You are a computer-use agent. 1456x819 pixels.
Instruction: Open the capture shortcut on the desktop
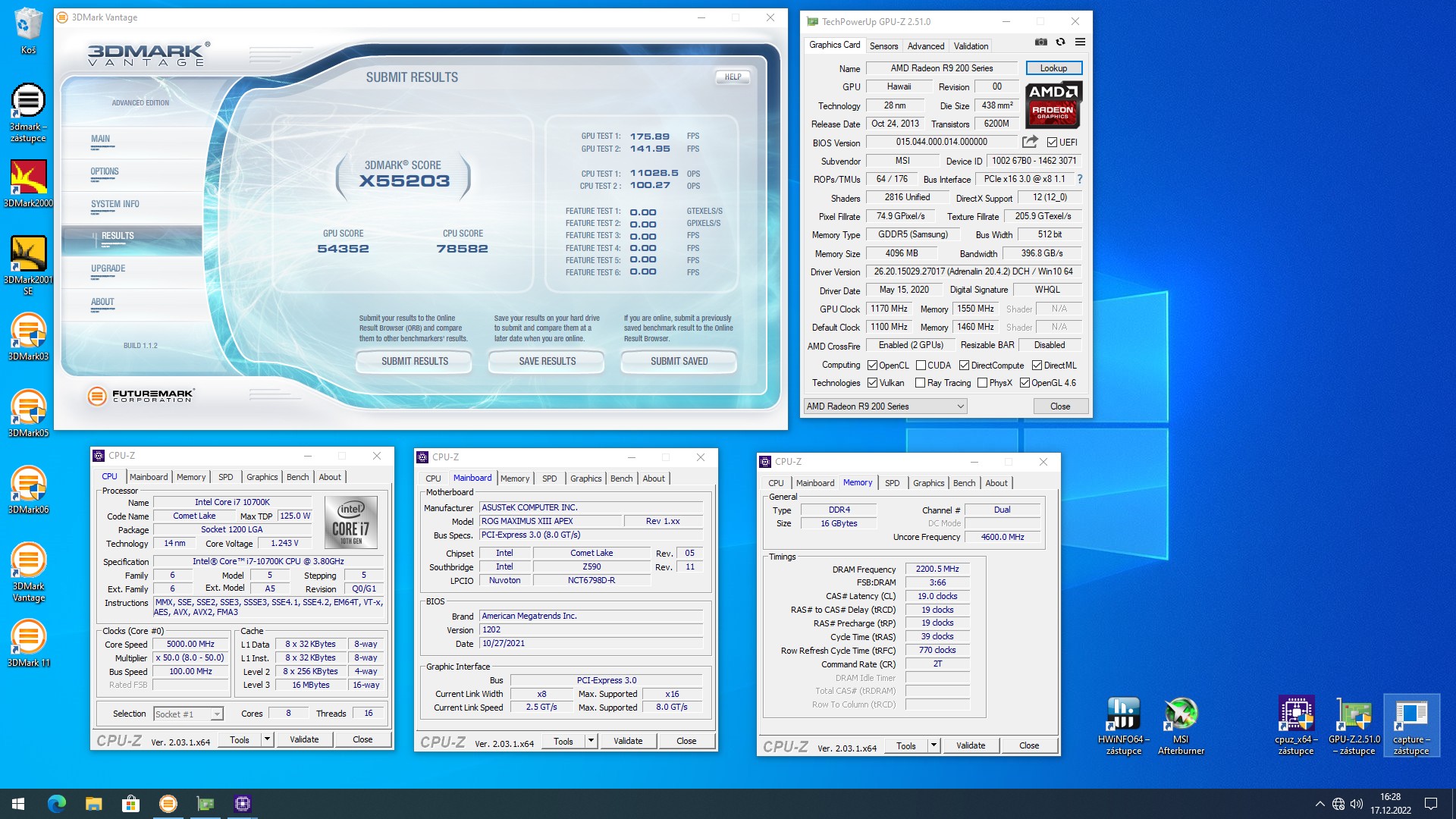pos(1410,726)
